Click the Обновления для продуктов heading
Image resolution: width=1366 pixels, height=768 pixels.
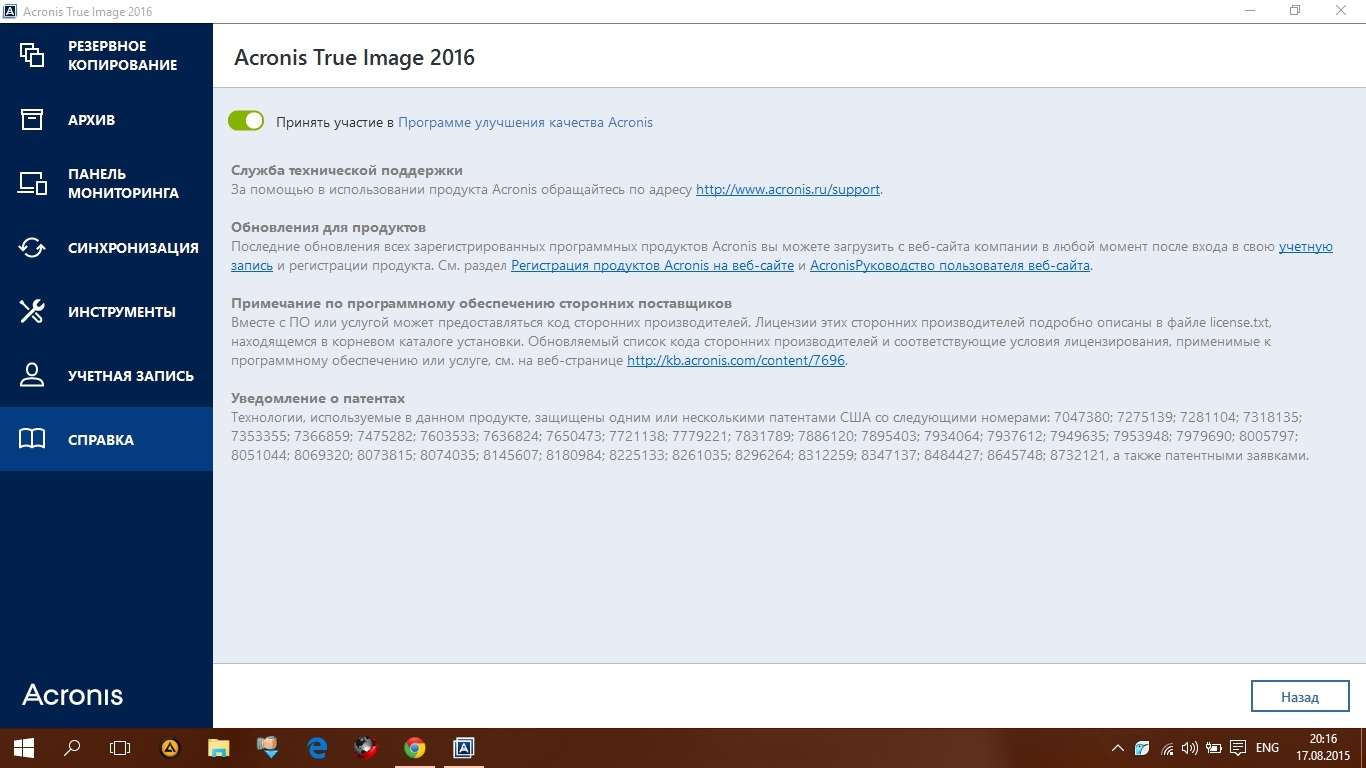pos(329,227)
